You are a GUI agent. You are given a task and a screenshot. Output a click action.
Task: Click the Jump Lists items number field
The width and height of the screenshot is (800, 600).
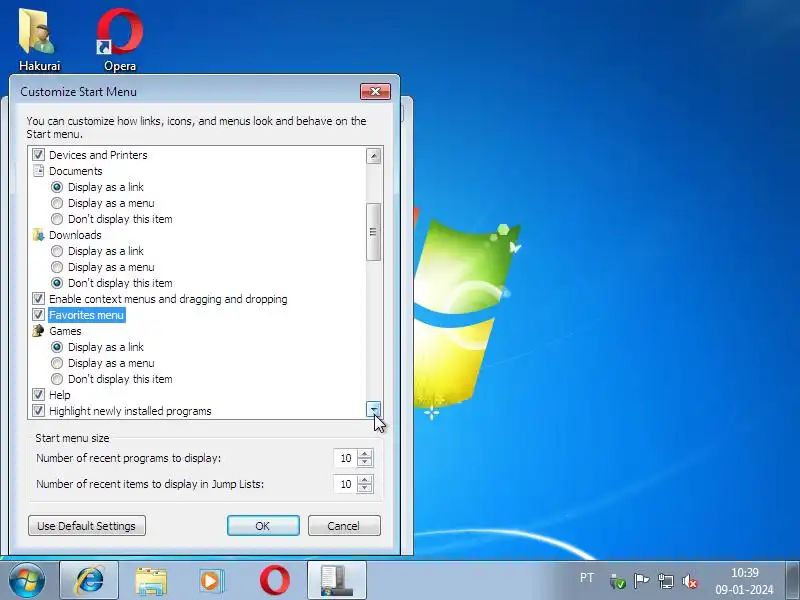tap(345, 484)
